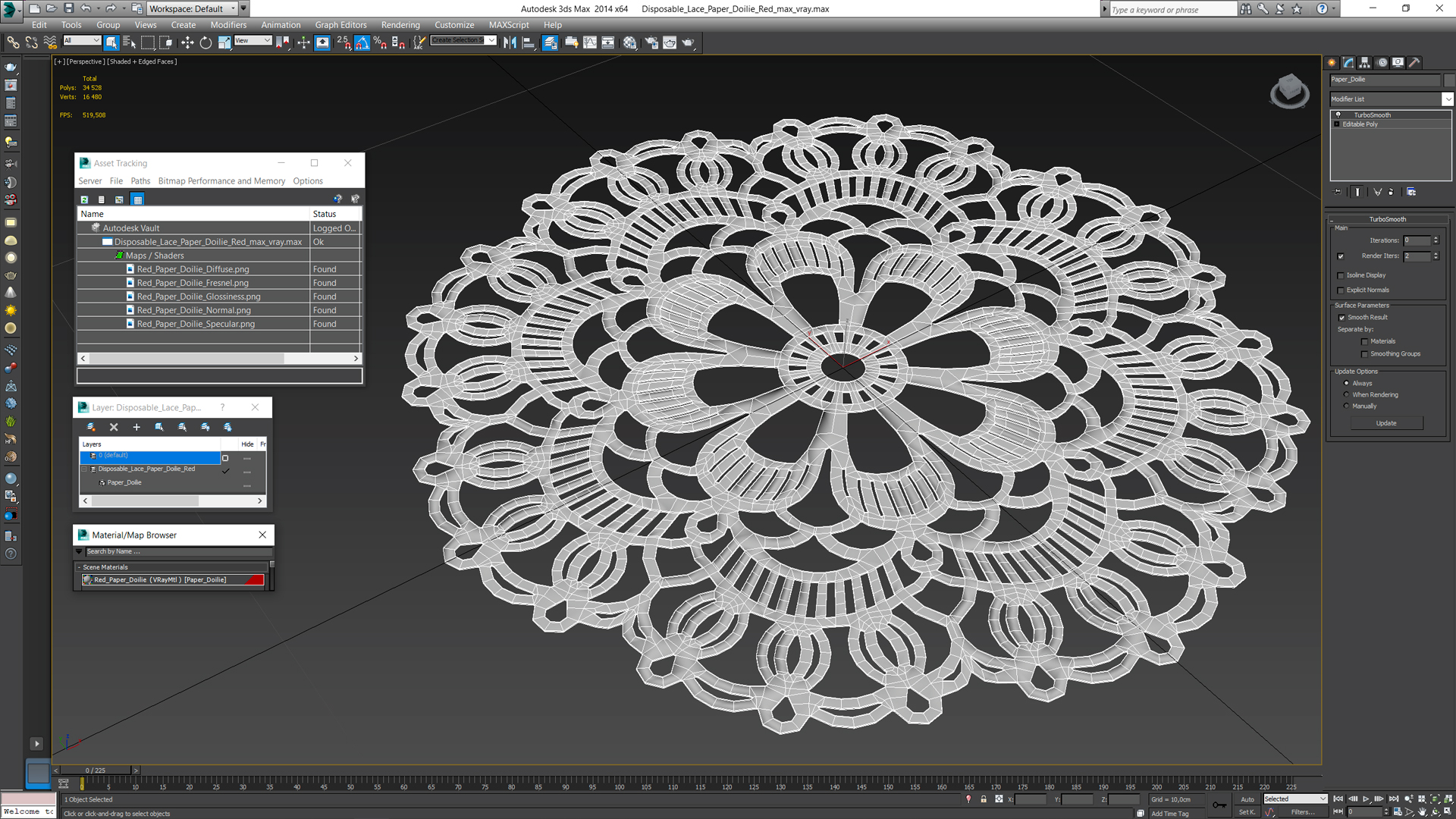The width and height of the screenshot is (1456, 819).
Task: Collapse the Scene Materials group
Action: pos(79,567)
